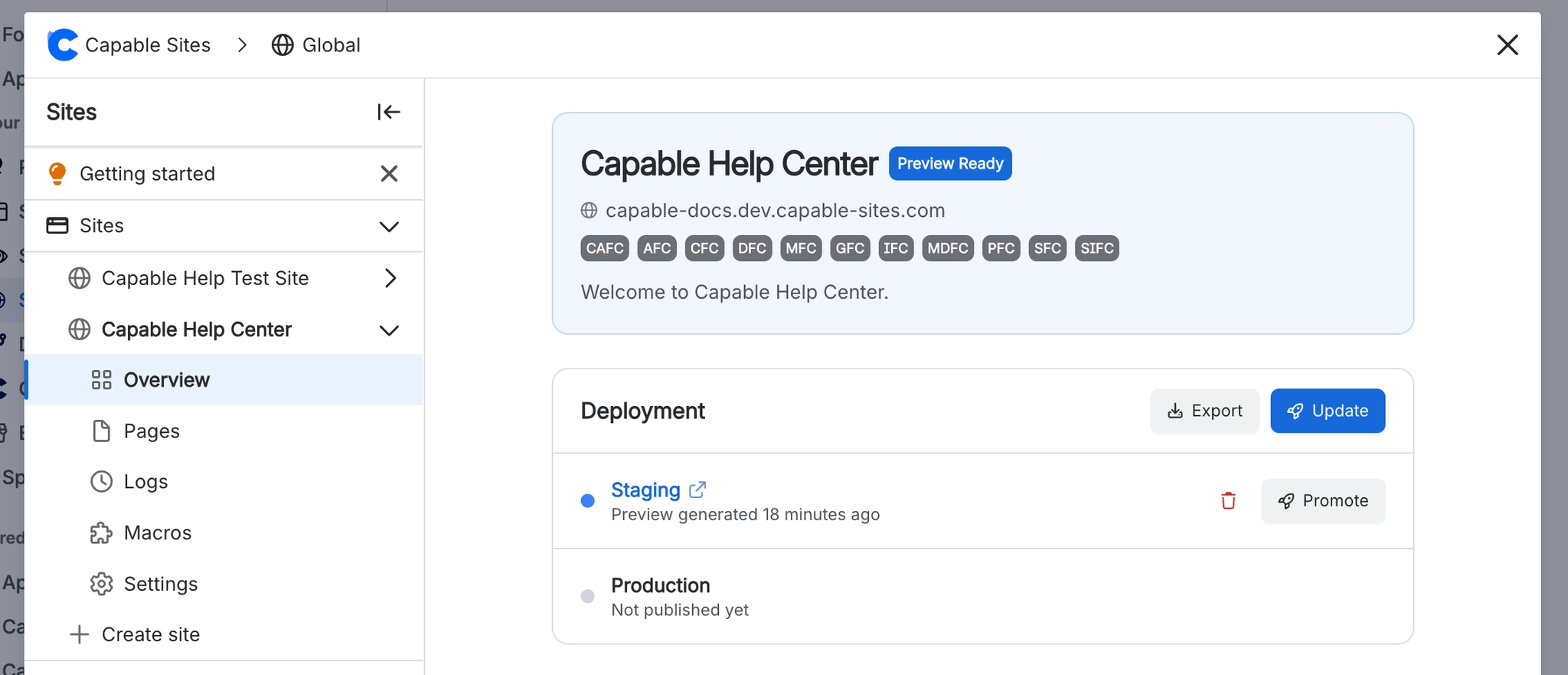Viewport: 1568px width, 675px height.
Task: Click the SIFC tag
Action: [x=1097, y=248]
